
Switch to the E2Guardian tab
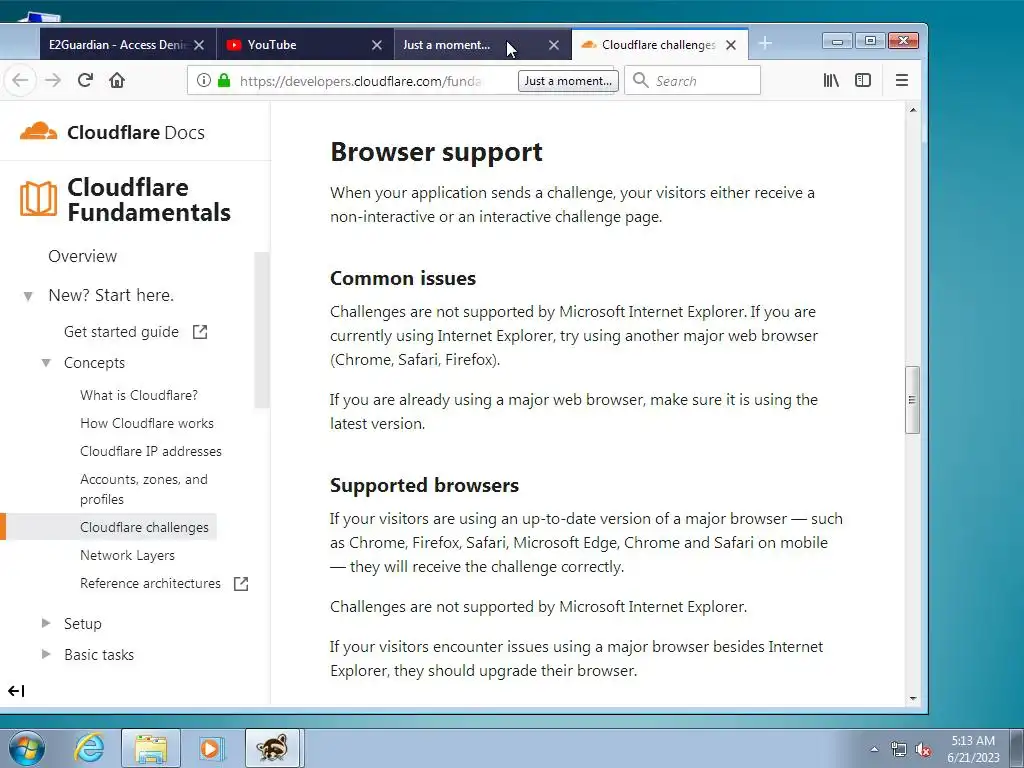coord(118,44)
